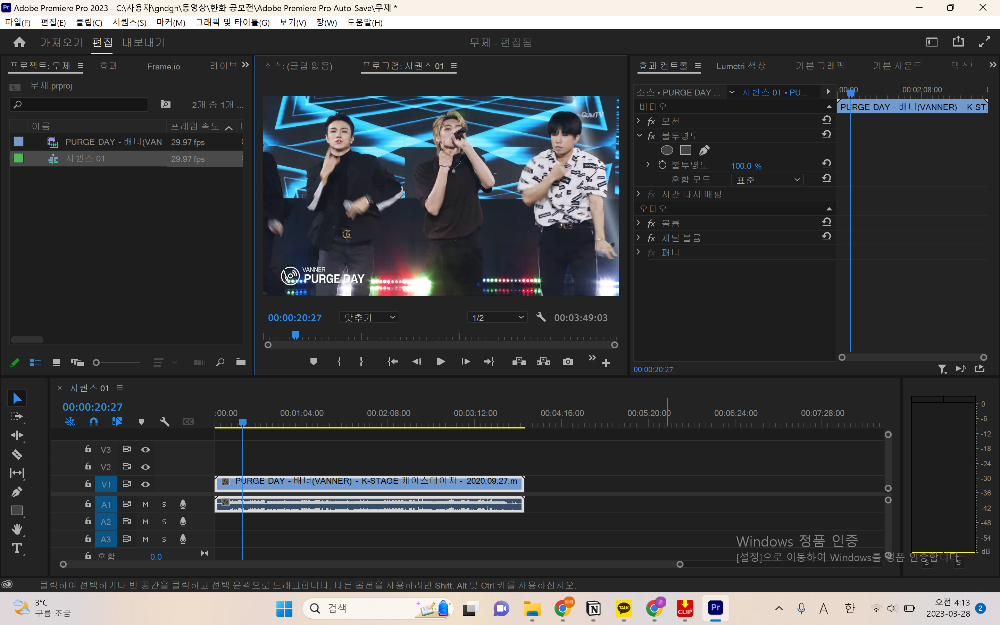Screen dimensions: 1000x625
Task: Select the Selection arrow tool
Action: [17, 398]
